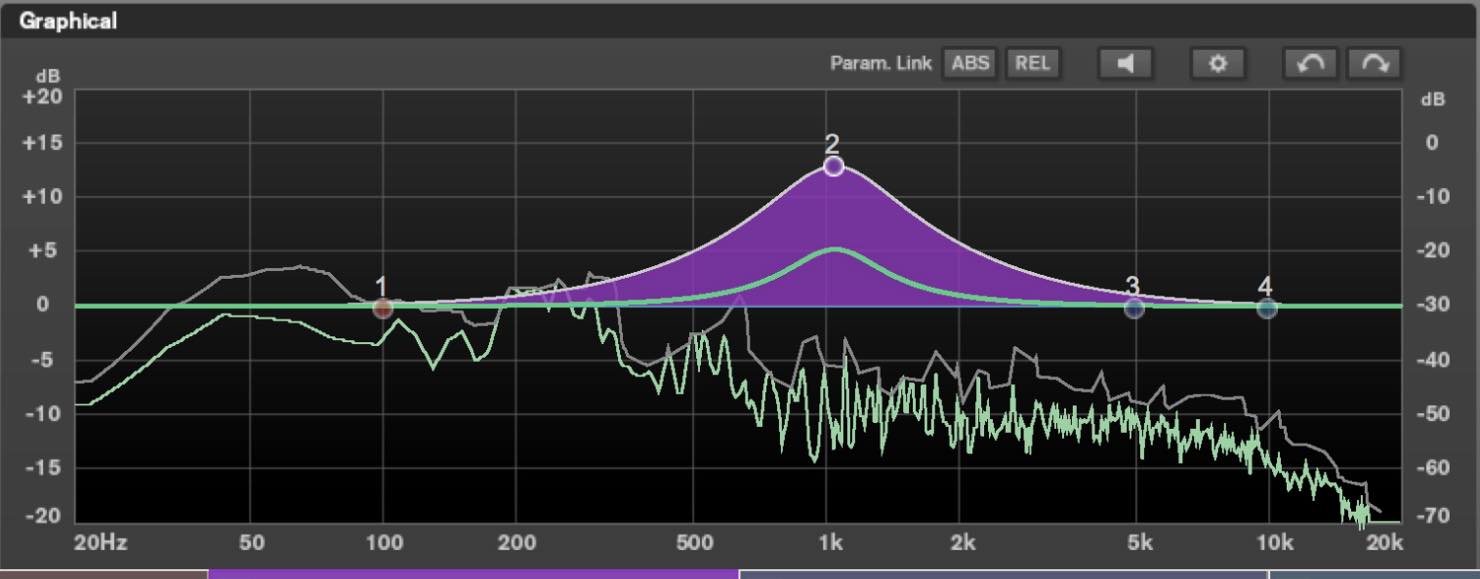Click the 10k frequency label
Screen dimensions: 1480x579
[1274, 544]
